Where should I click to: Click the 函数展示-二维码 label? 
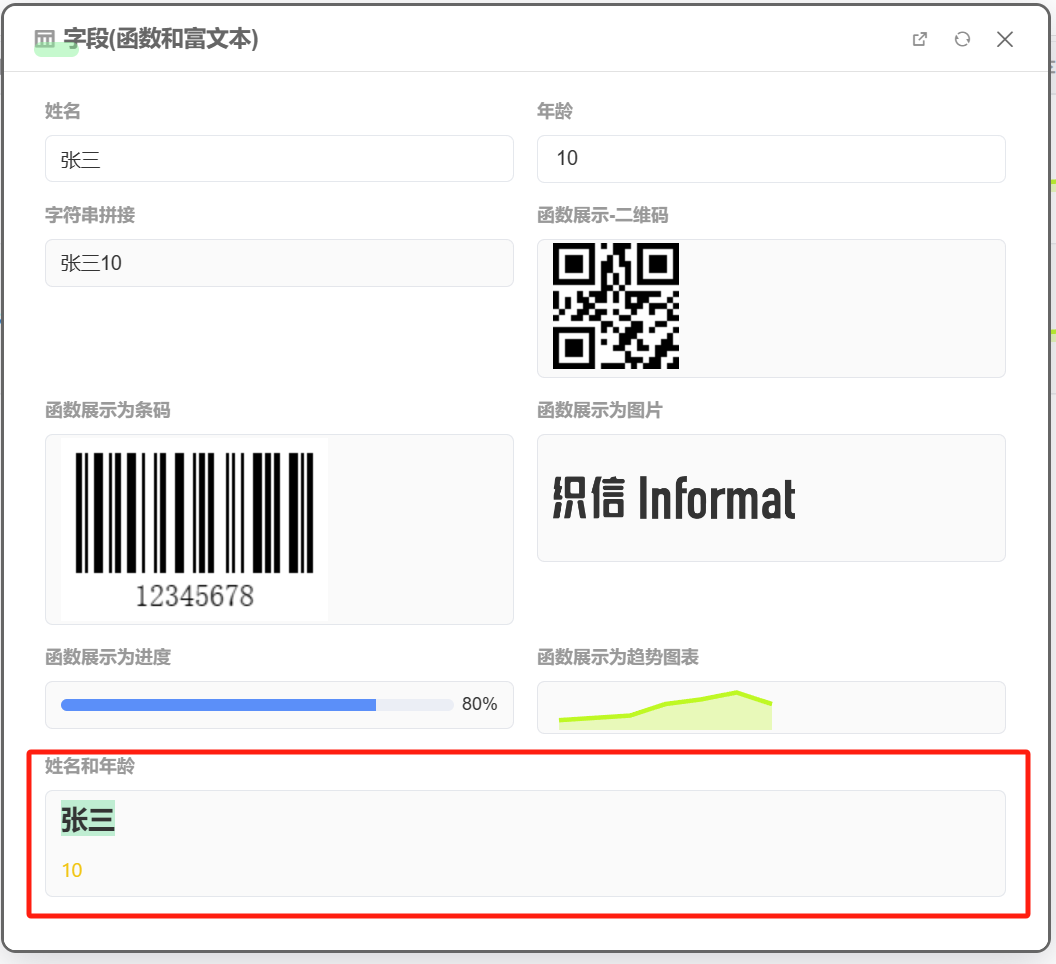pos(602,215)
